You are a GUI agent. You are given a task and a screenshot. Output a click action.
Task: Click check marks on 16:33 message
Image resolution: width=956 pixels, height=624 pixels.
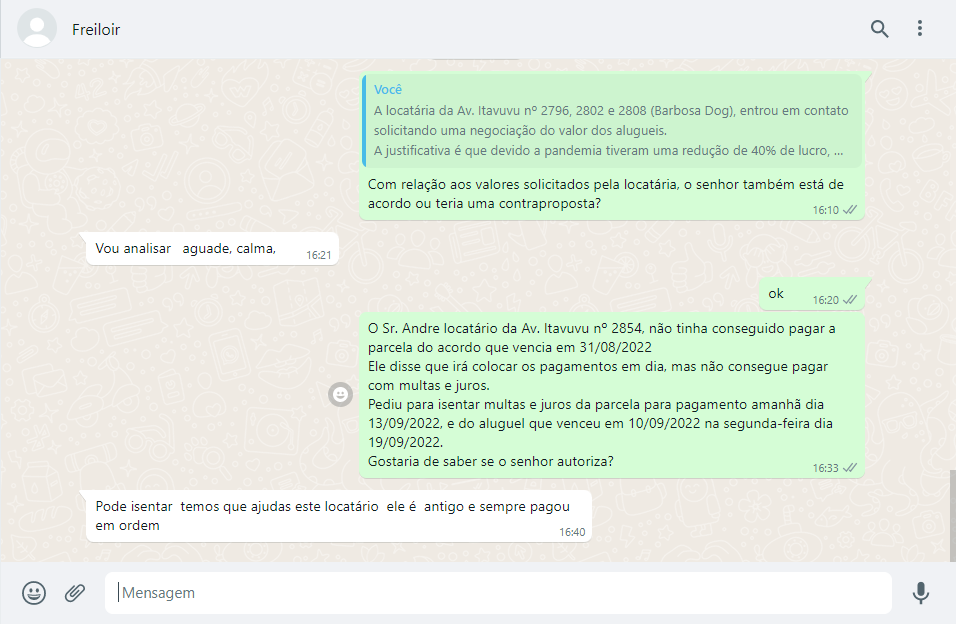[851, 467]
